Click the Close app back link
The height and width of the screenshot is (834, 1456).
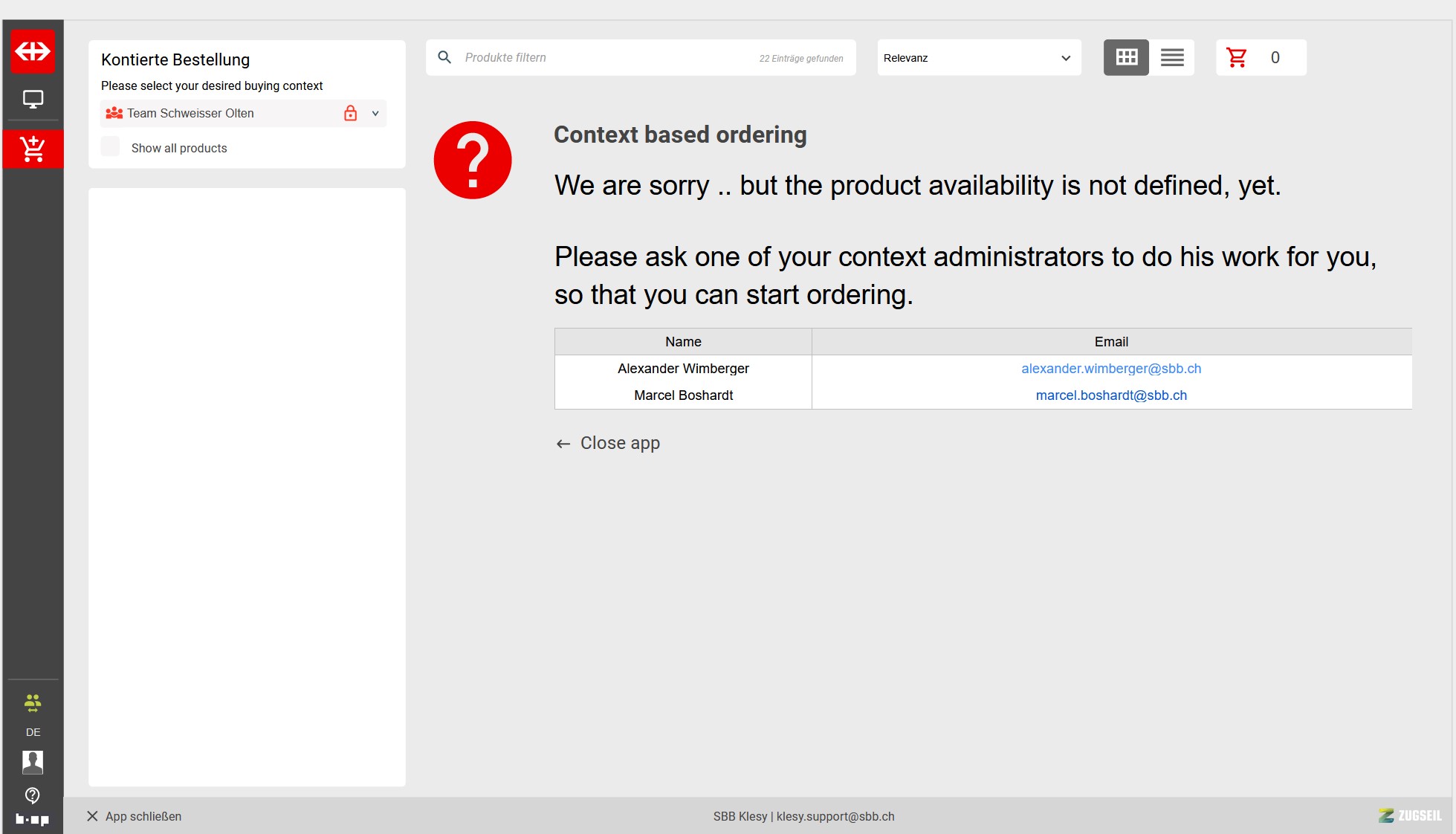coord(609,443)
